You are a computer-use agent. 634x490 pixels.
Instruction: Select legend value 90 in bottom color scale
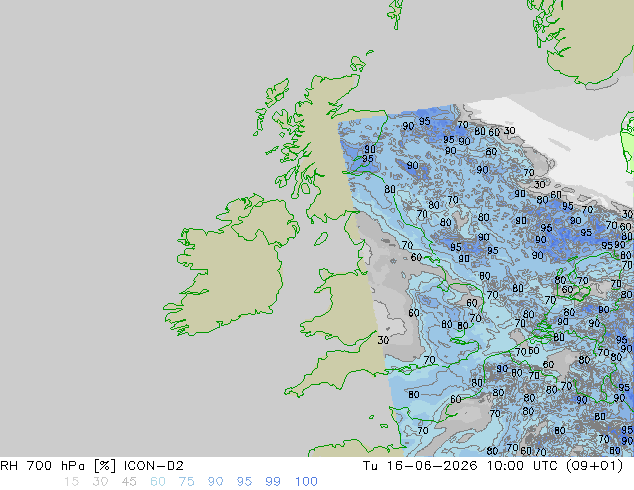pos(215,482)
